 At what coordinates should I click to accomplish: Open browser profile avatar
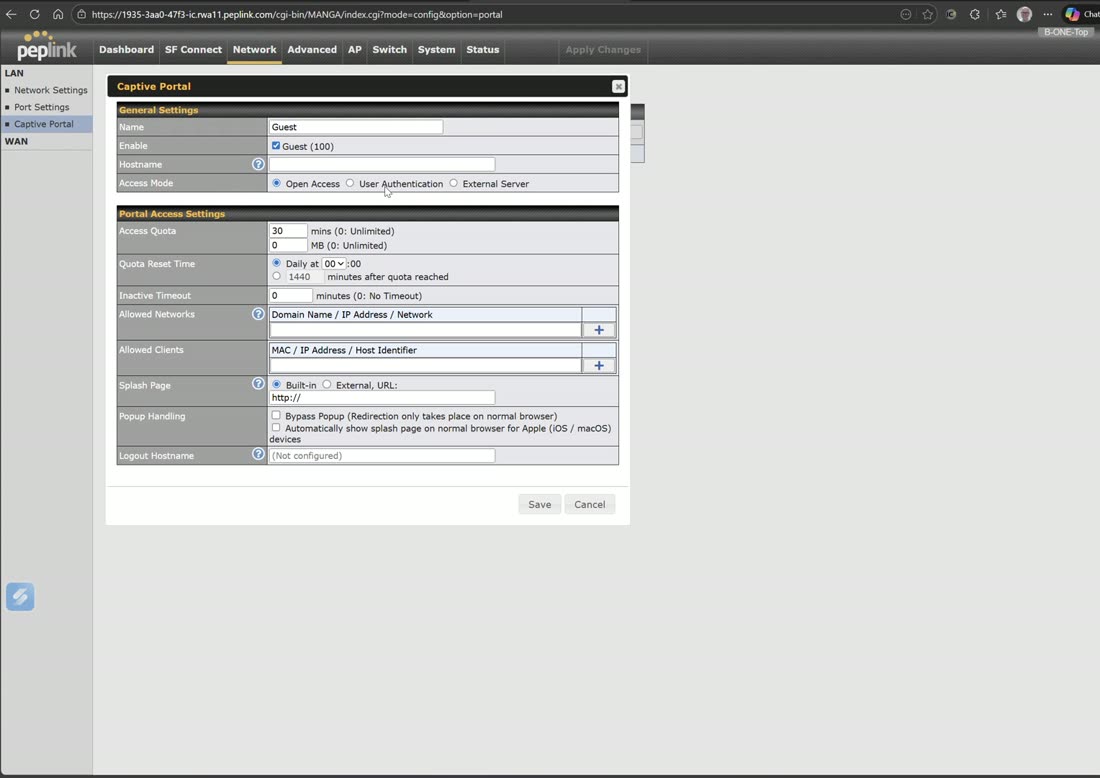pos(1024,14)
